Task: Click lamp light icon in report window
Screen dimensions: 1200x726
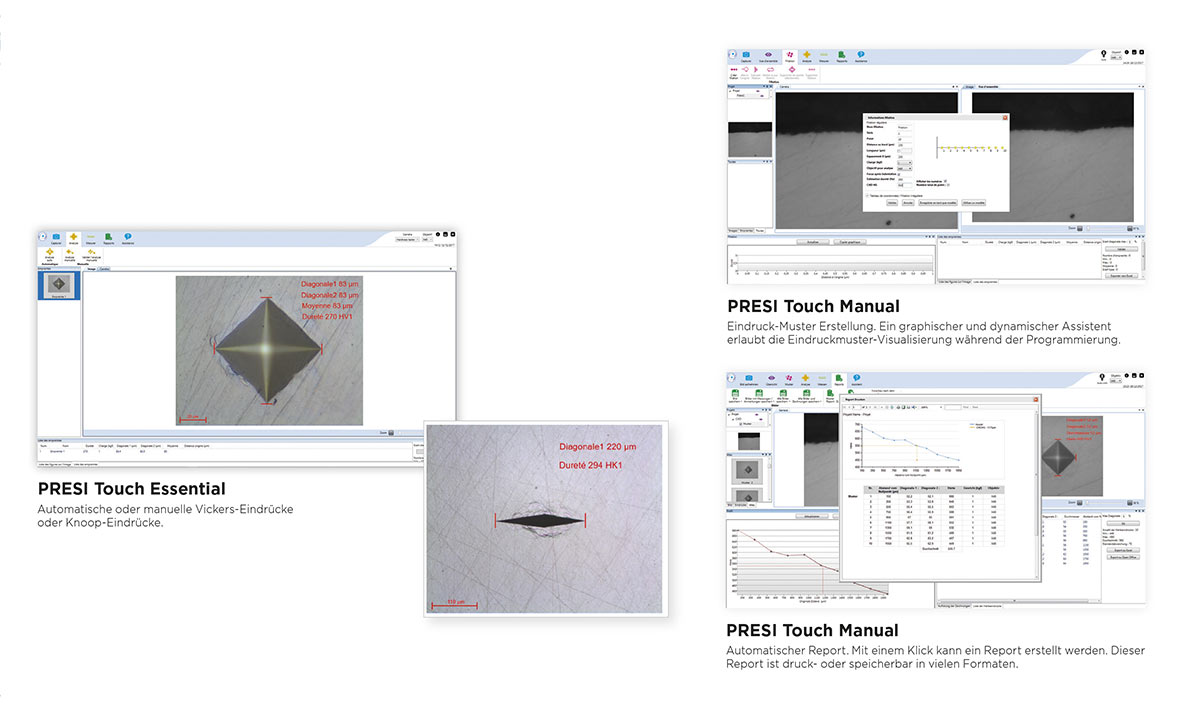Action: (x=1101, y=377)
